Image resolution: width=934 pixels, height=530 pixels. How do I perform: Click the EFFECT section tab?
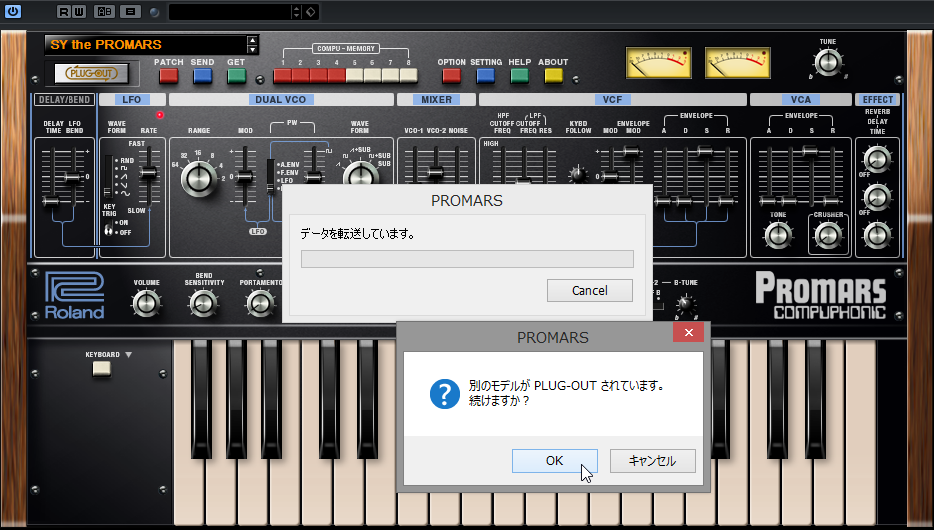[878, 99]
